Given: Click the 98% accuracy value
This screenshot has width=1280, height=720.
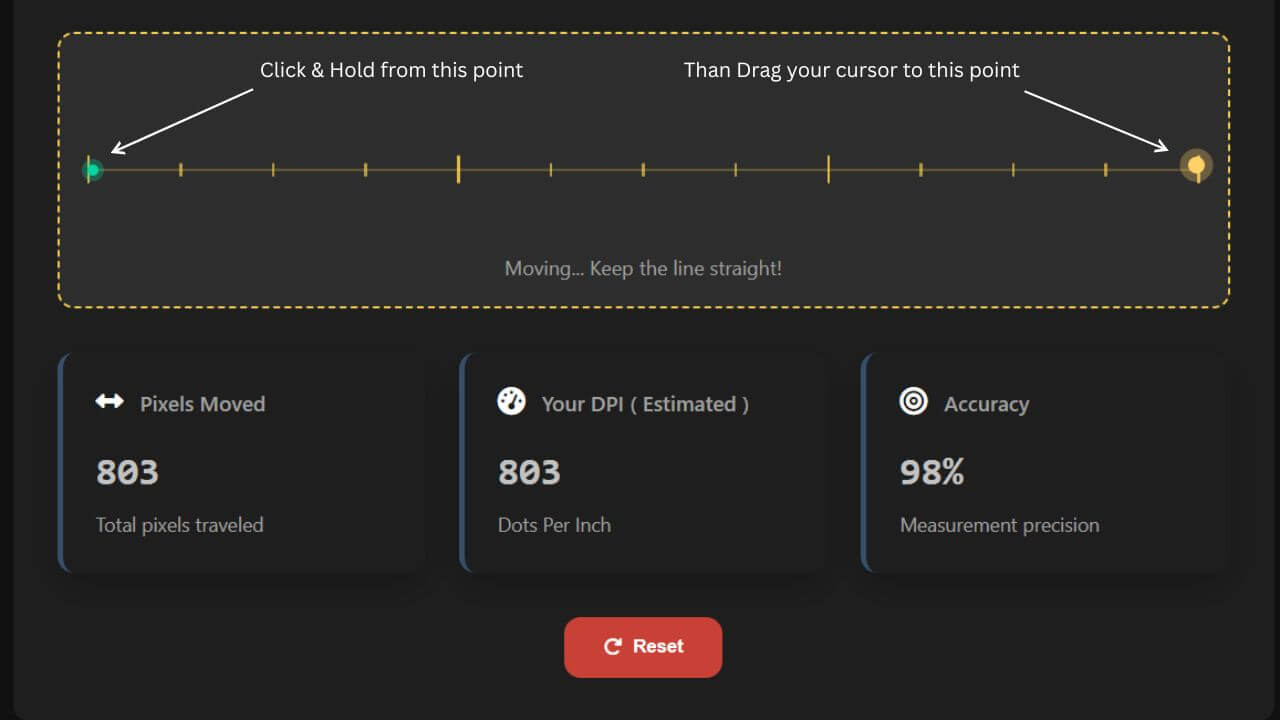Looking at the screenshot, I should point(931,472).
